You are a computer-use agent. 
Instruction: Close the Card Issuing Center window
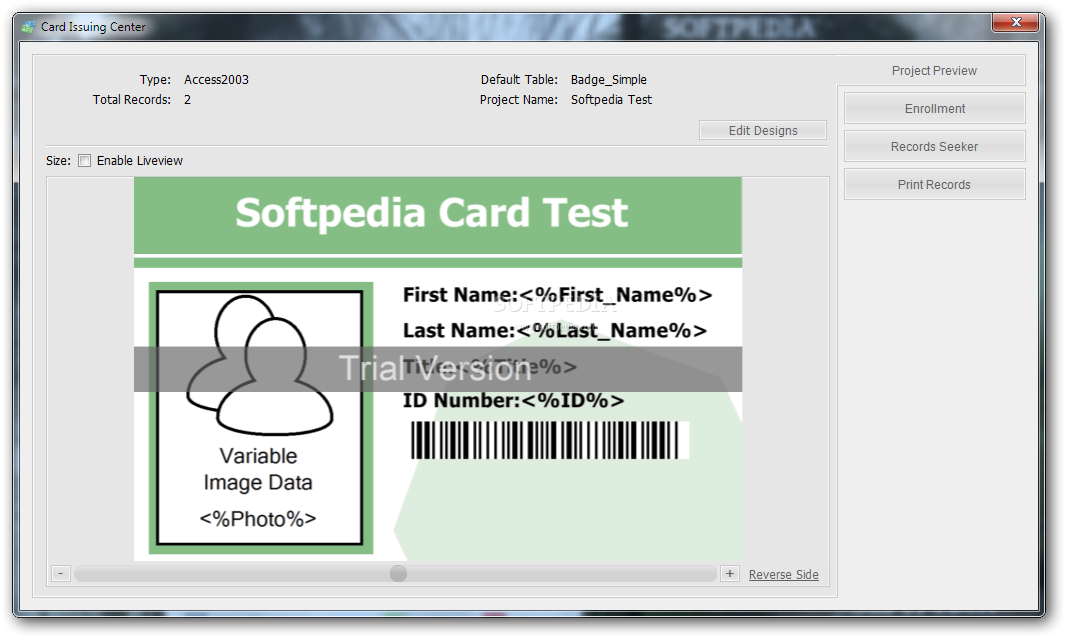(x=1016, y=22)
